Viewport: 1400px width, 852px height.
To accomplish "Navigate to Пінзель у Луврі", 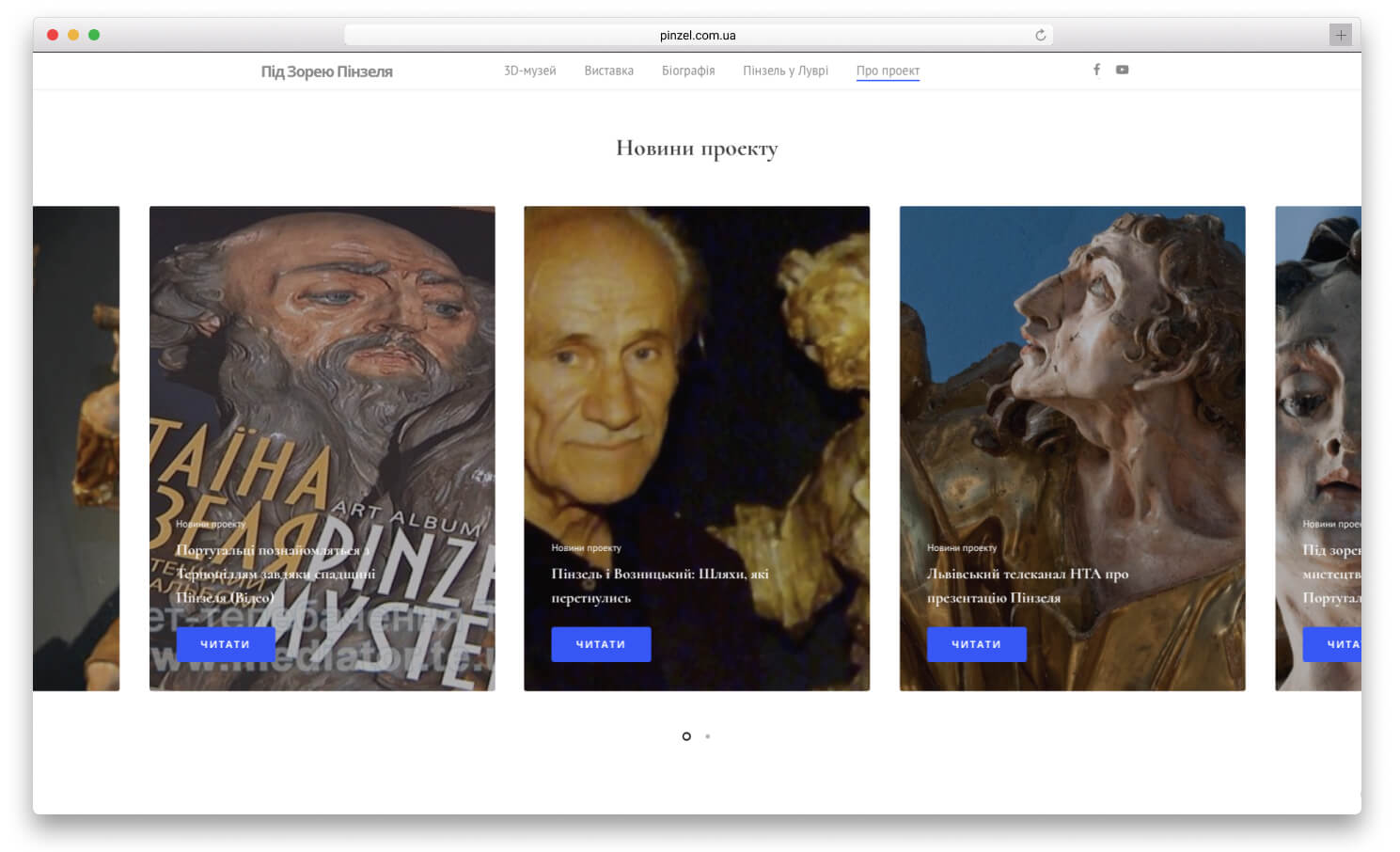I will pyautogui.click(x=785, y=71).
